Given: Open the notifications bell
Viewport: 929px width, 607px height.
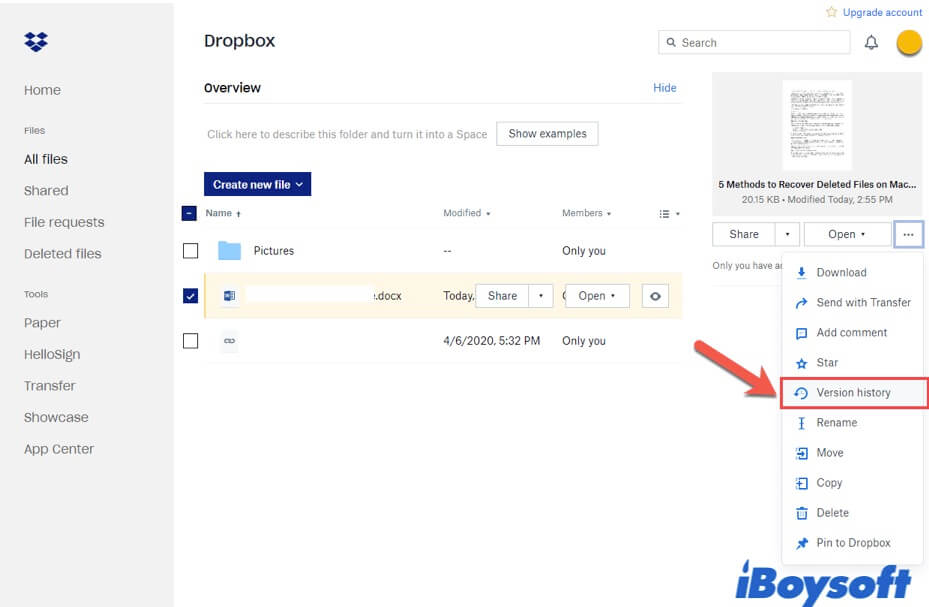Looking at the screenshot, I should point(871,43).
